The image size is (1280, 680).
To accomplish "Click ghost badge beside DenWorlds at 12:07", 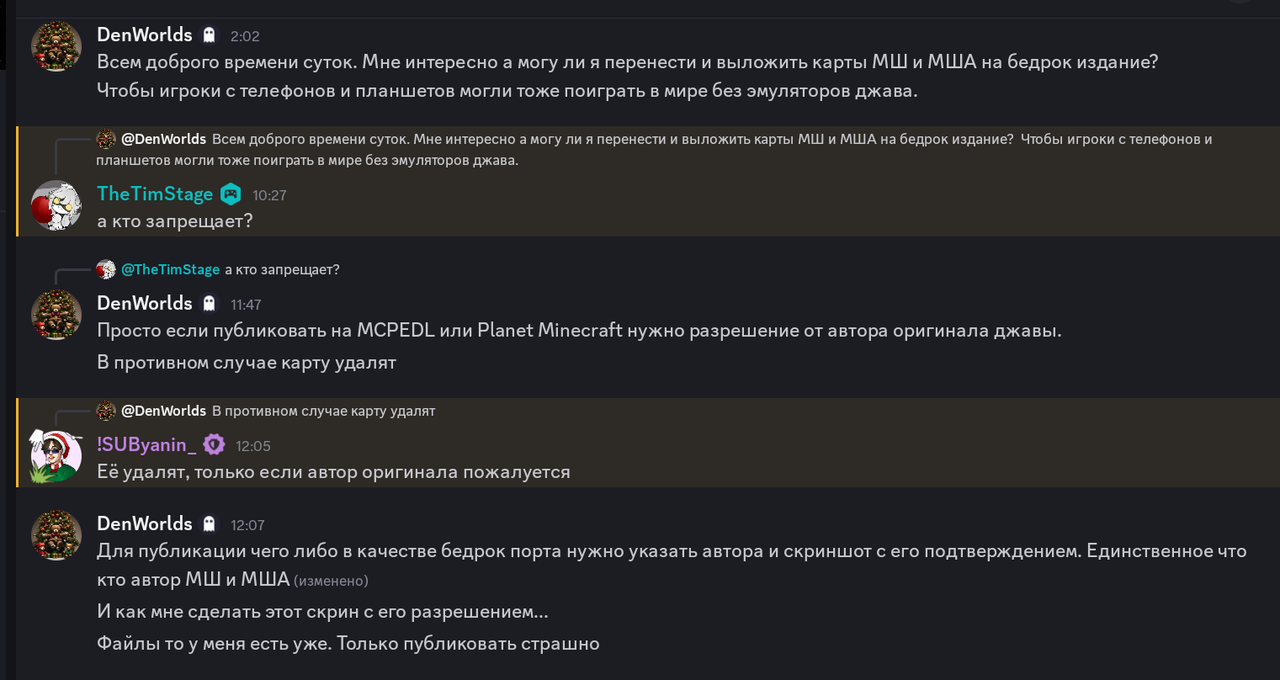I will (209, 524).
